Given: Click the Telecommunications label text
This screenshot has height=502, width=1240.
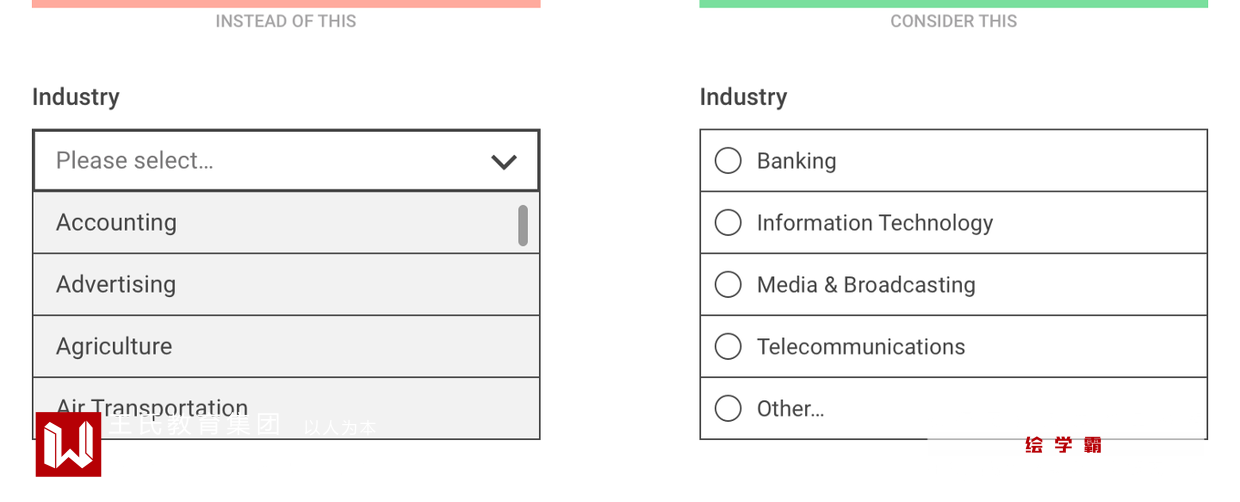Looking at the screenshot, I should pos(861,347).
